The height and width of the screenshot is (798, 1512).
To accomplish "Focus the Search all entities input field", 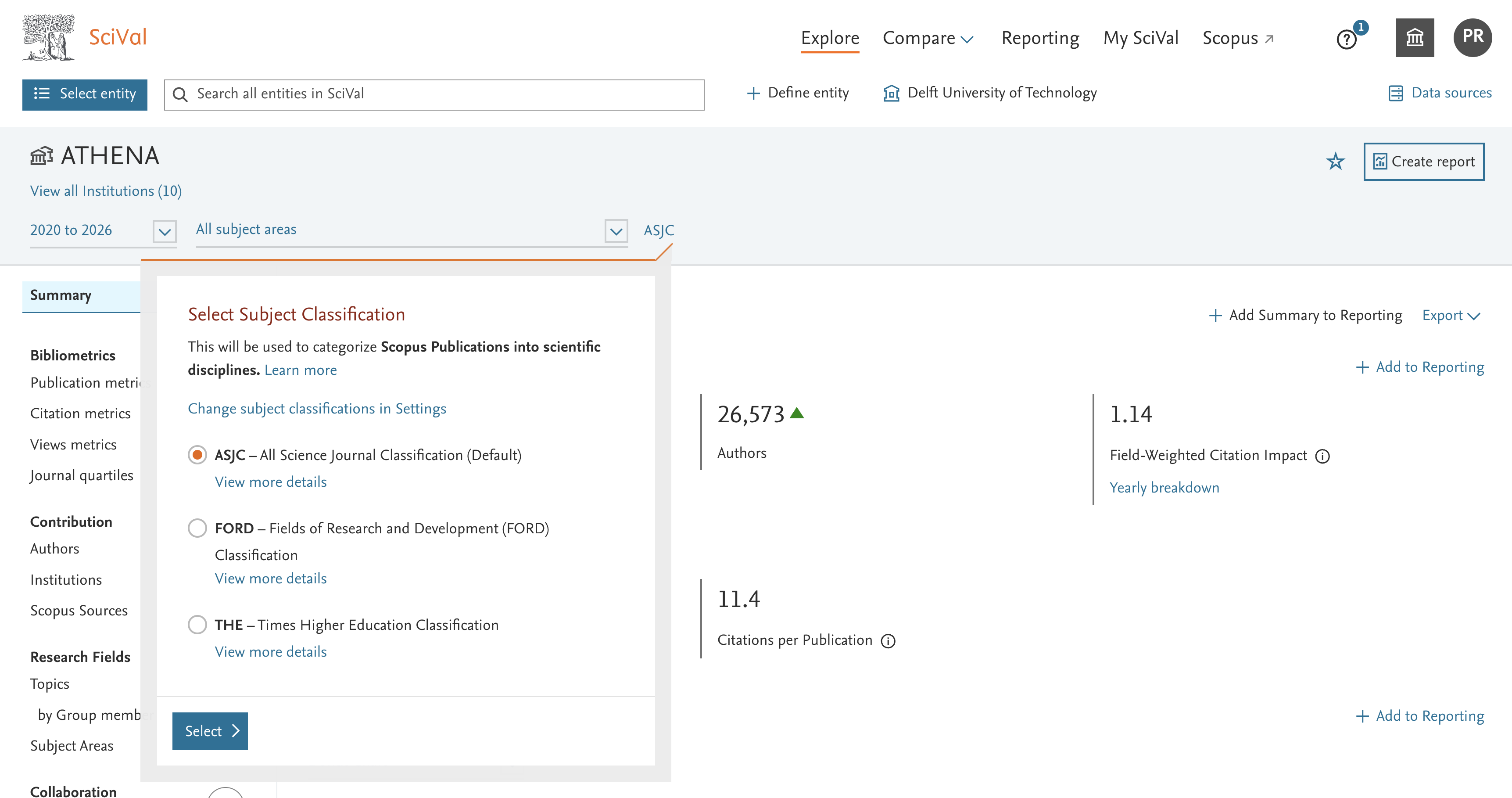I will [434, 94].
